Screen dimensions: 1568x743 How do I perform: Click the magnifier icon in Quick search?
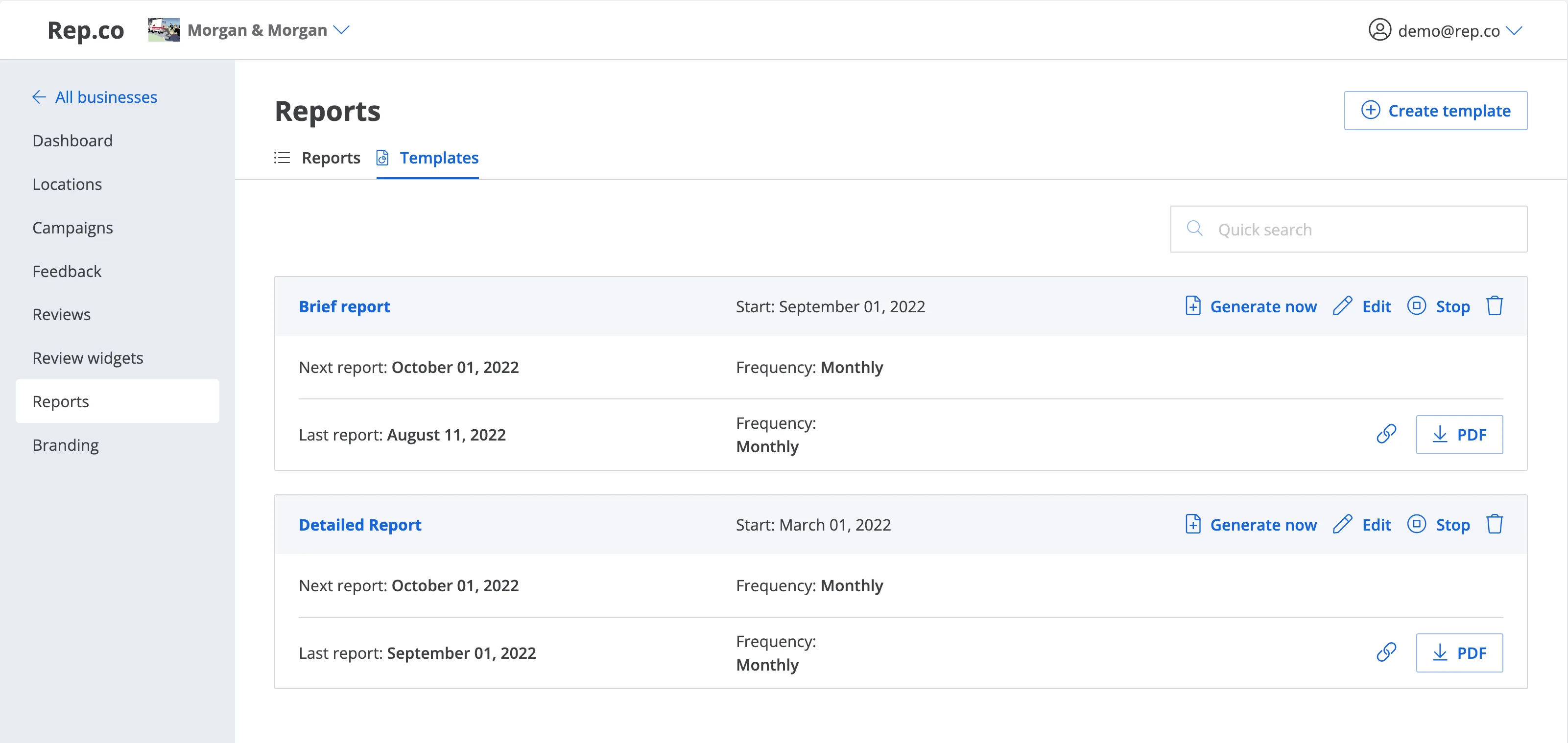point(1194,228)
